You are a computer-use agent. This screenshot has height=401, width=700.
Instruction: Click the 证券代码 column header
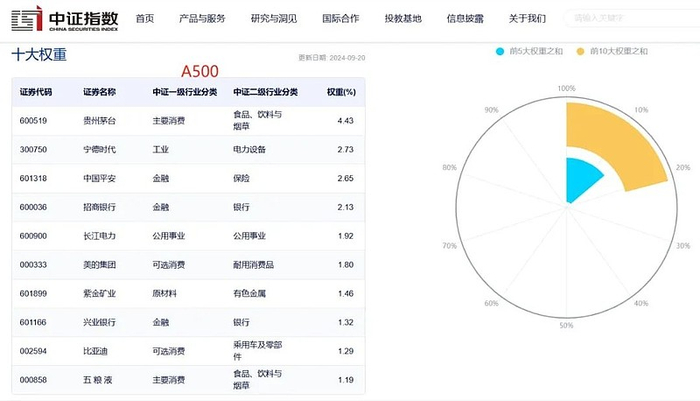(36, 92)
